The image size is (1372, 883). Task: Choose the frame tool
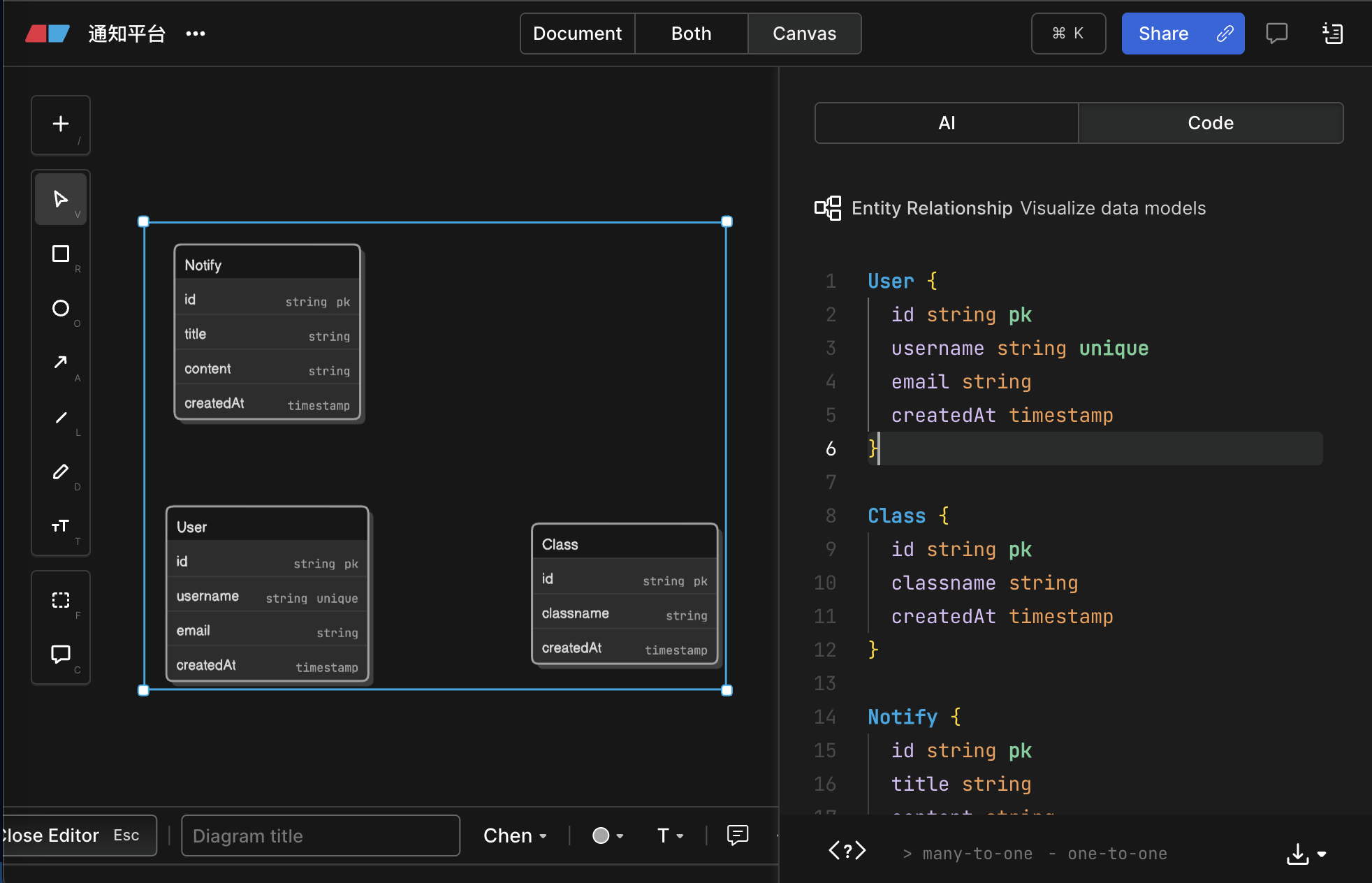[61, 600]
